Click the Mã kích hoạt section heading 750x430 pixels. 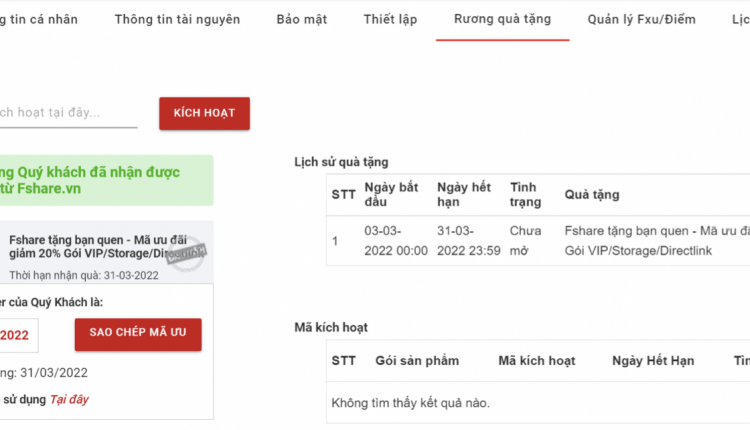(x=331, y=328)
